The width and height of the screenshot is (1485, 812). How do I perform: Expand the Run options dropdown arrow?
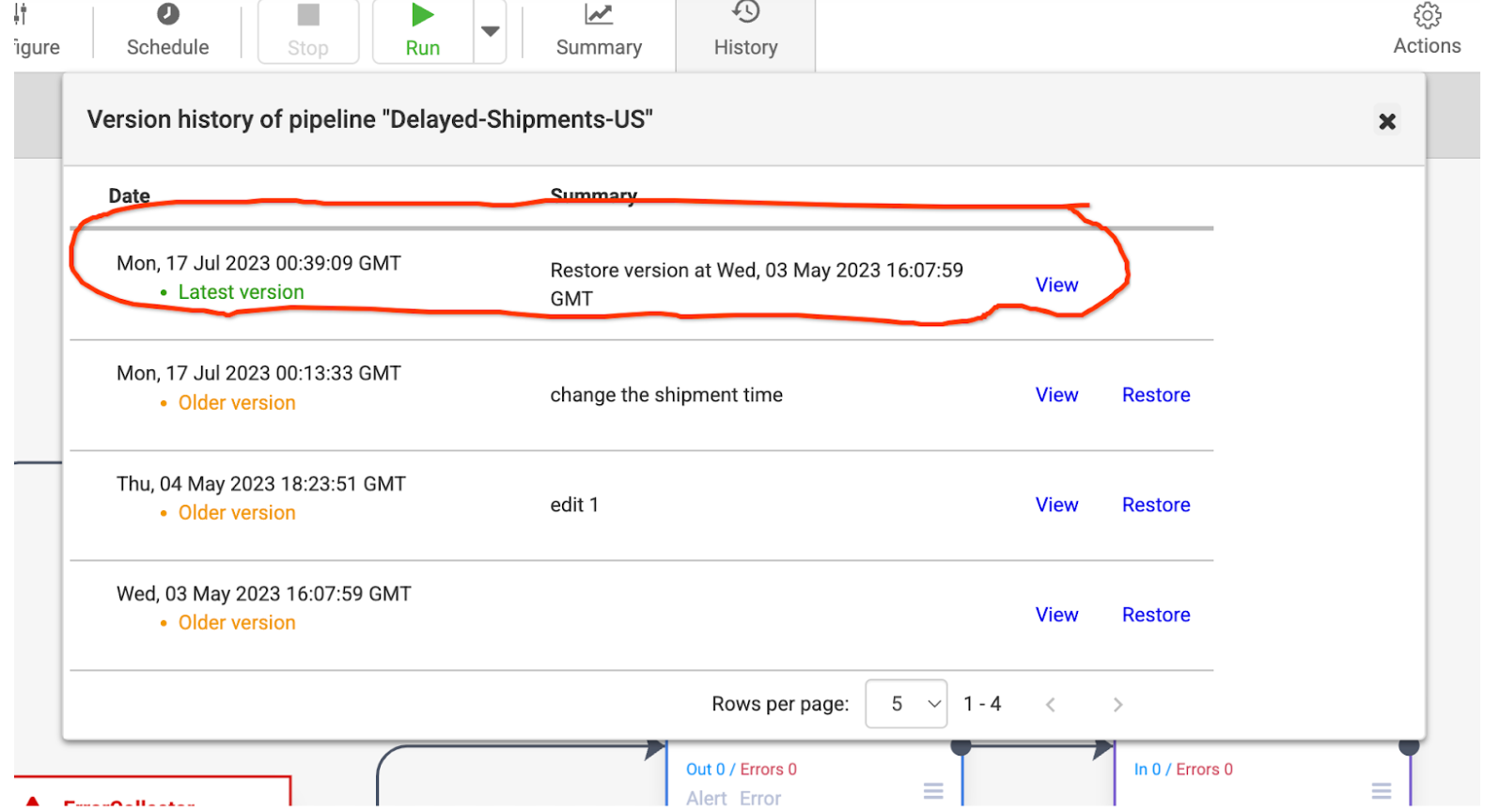pyautogui.click(x=490, y=31)
